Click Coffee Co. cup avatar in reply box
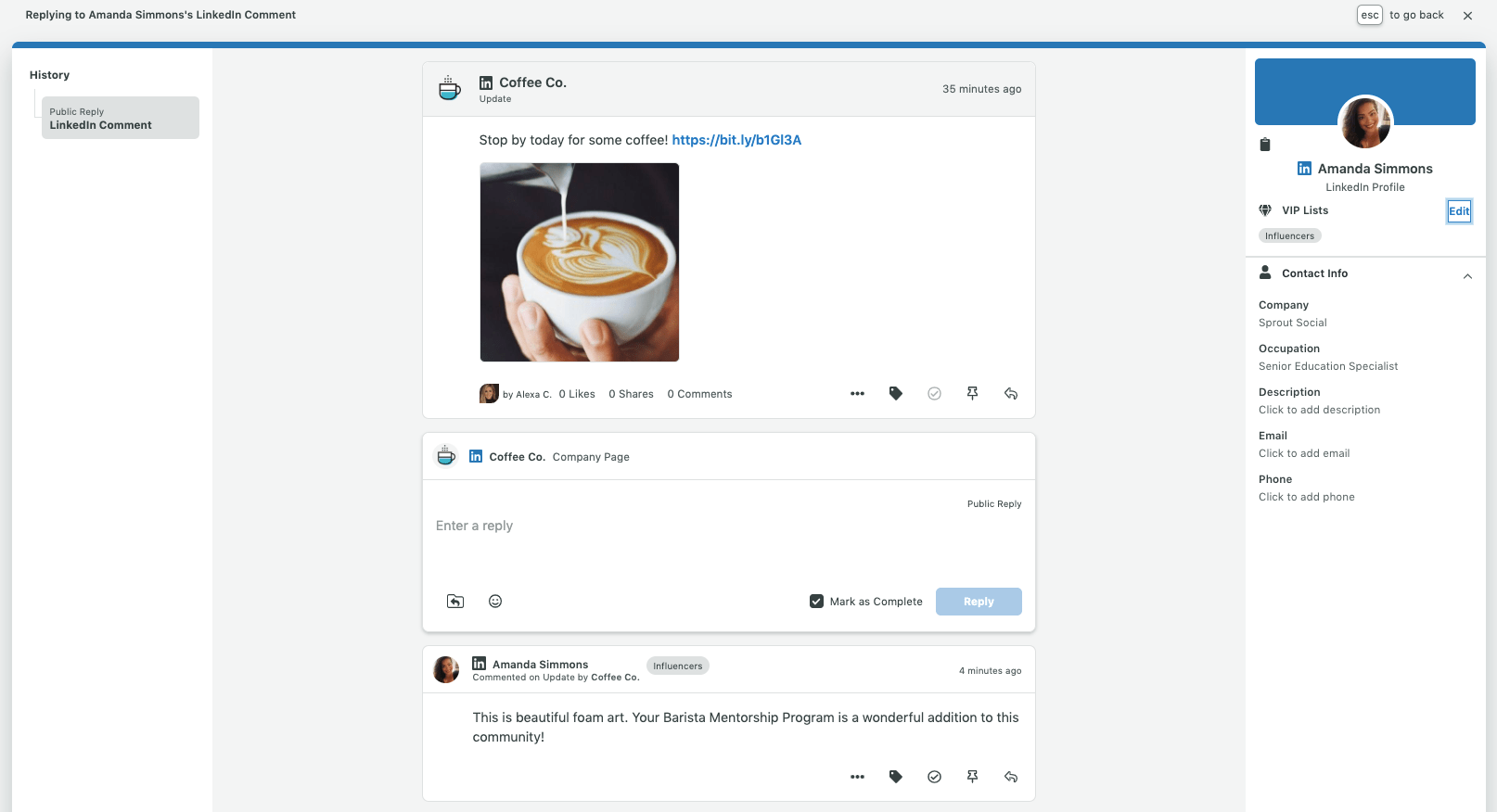 [446, 456]
